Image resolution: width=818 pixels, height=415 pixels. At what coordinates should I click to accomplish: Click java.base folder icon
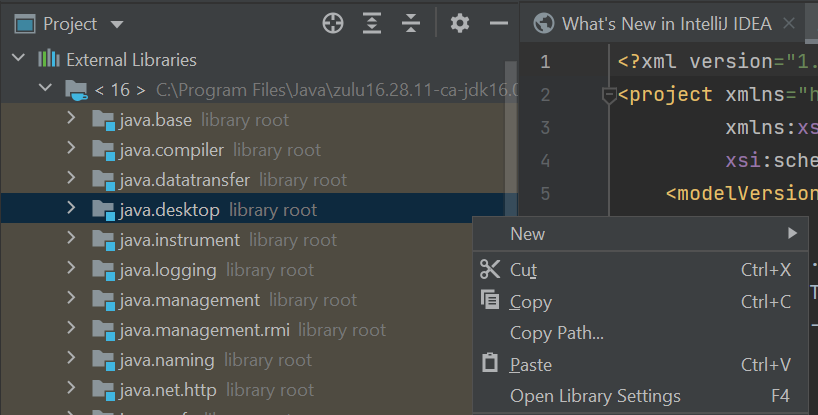[x=103, y=120]
